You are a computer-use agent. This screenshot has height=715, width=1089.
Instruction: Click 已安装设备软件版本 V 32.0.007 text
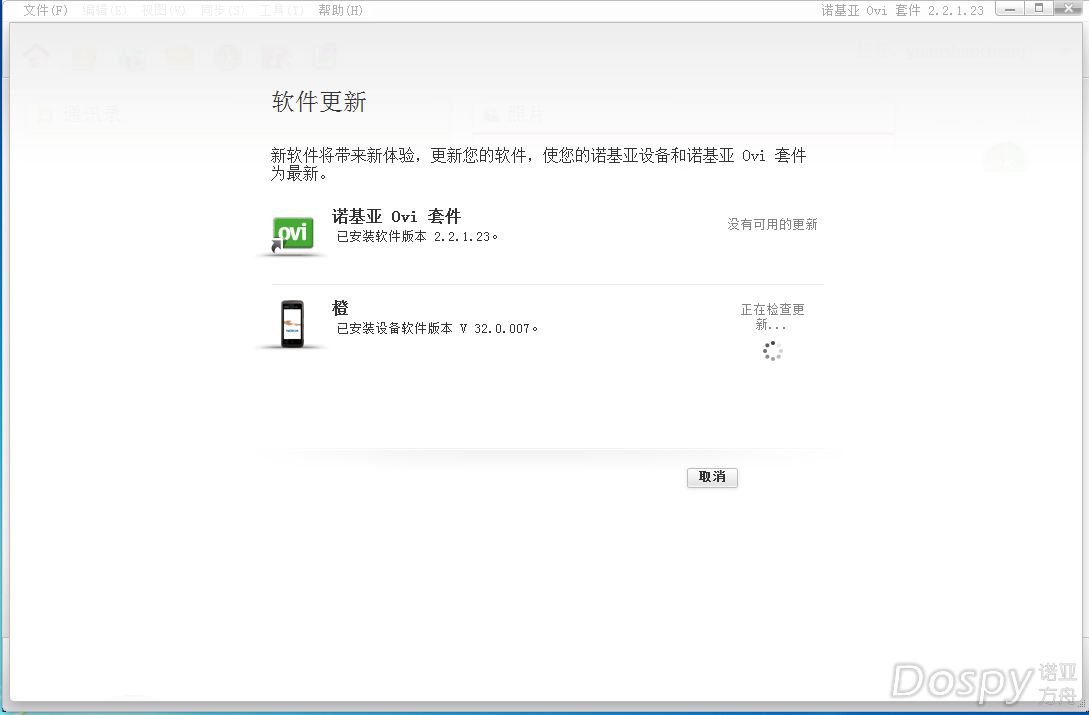click(438, 329)
